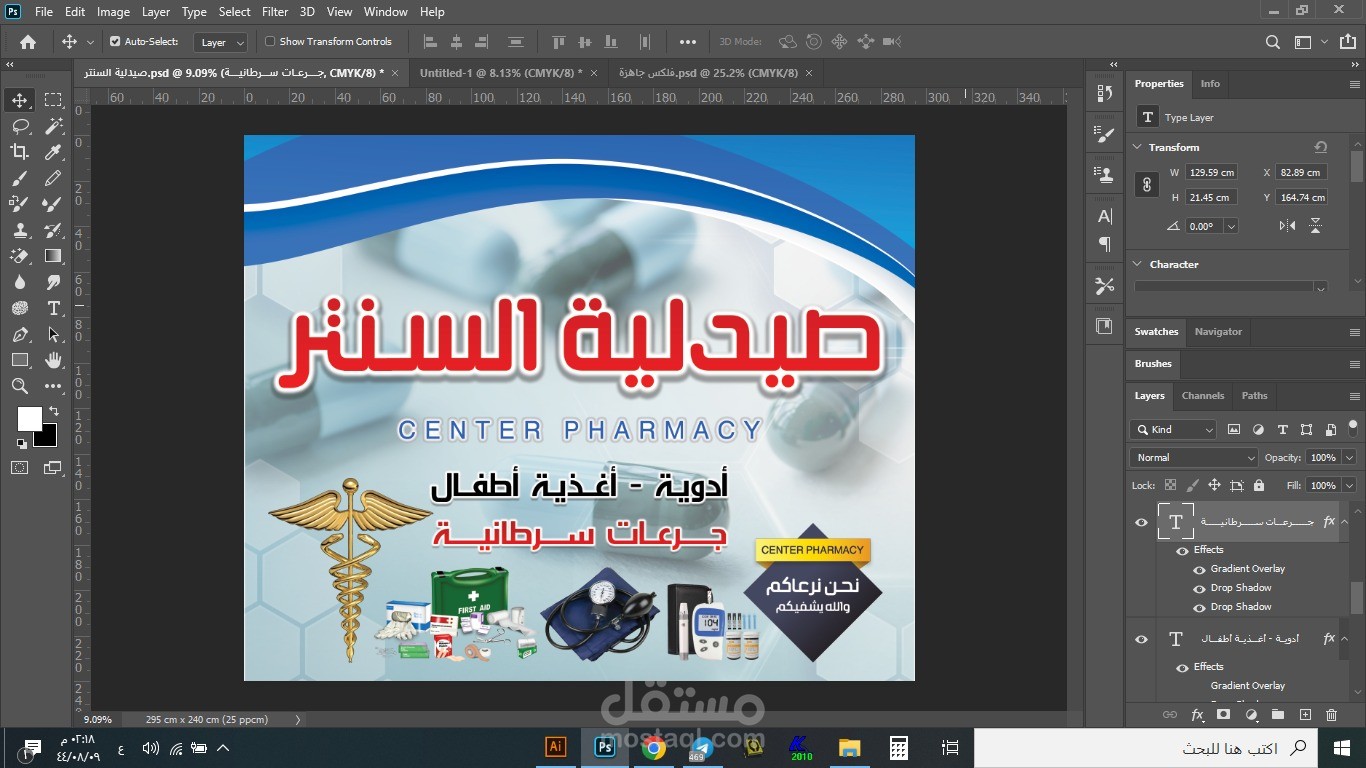Select the Gradient tool

pyautogui.click(x=53, y=256)
